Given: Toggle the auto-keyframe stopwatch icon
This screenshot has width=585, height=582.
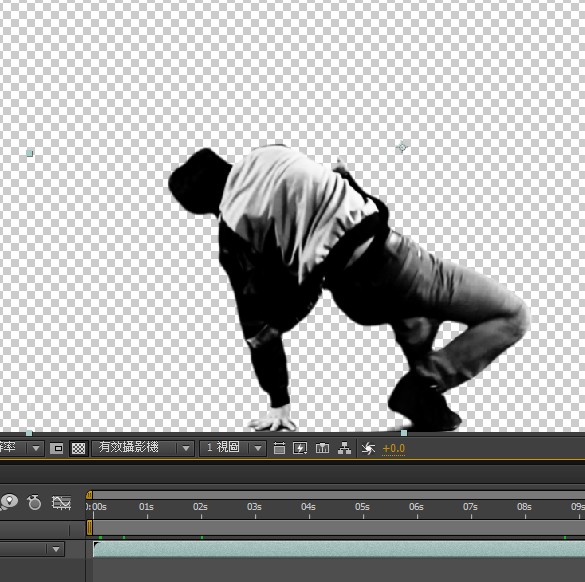Looking at the screenshot, I should 34,502.
